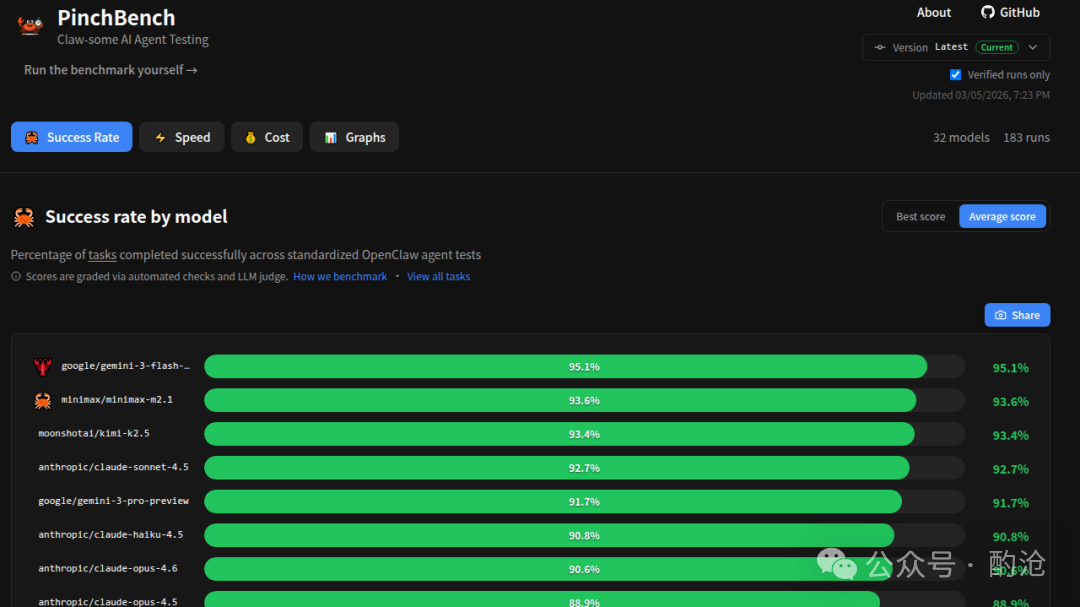The width and height of the screenshot is (1080, 607).
Task: Click the crab icon next to minimax-m2.1
Action: coord(43,400)
